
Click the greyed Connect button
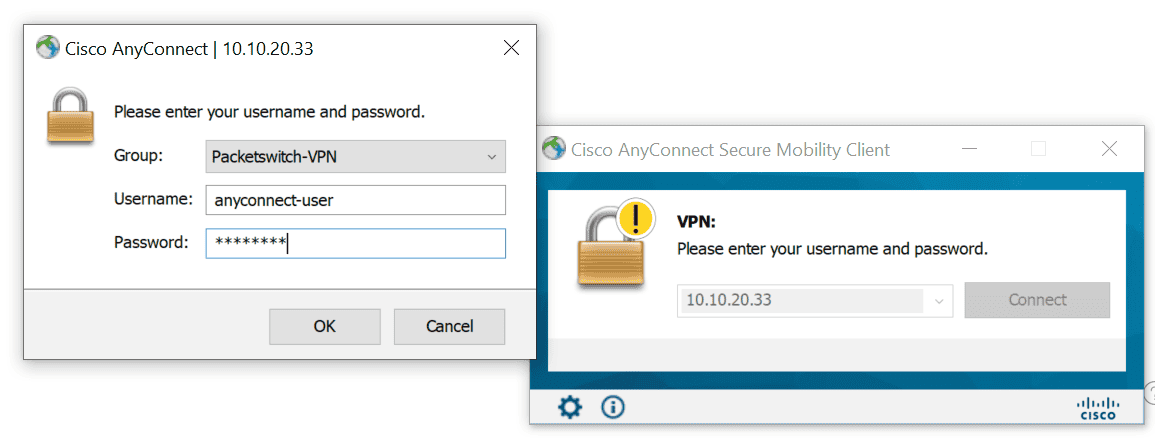pyautogui.click(x=1037, y=300)
